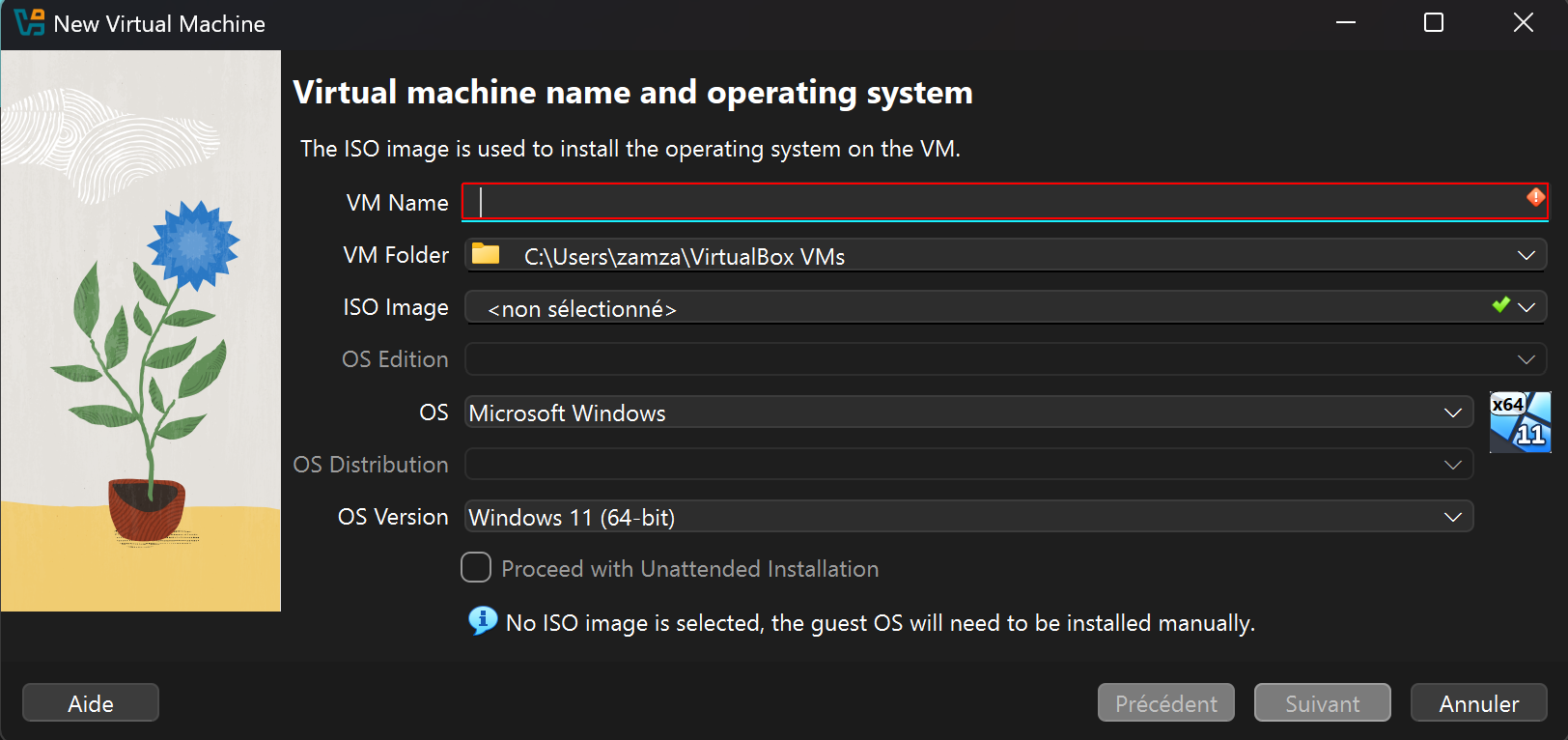
Task: Open the OS Edition dropdown
Action: click(x=1005, y=359)
